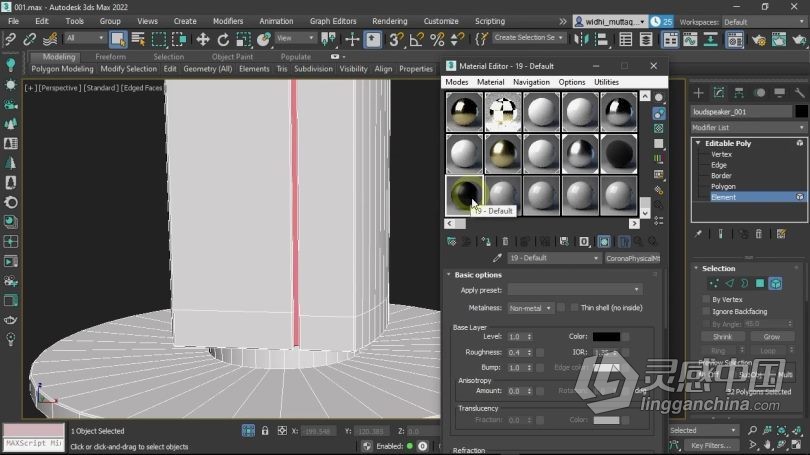Screen dimensions: 810x455
Task: Toggle 3D Snaps button
Action: coord(396,39)
